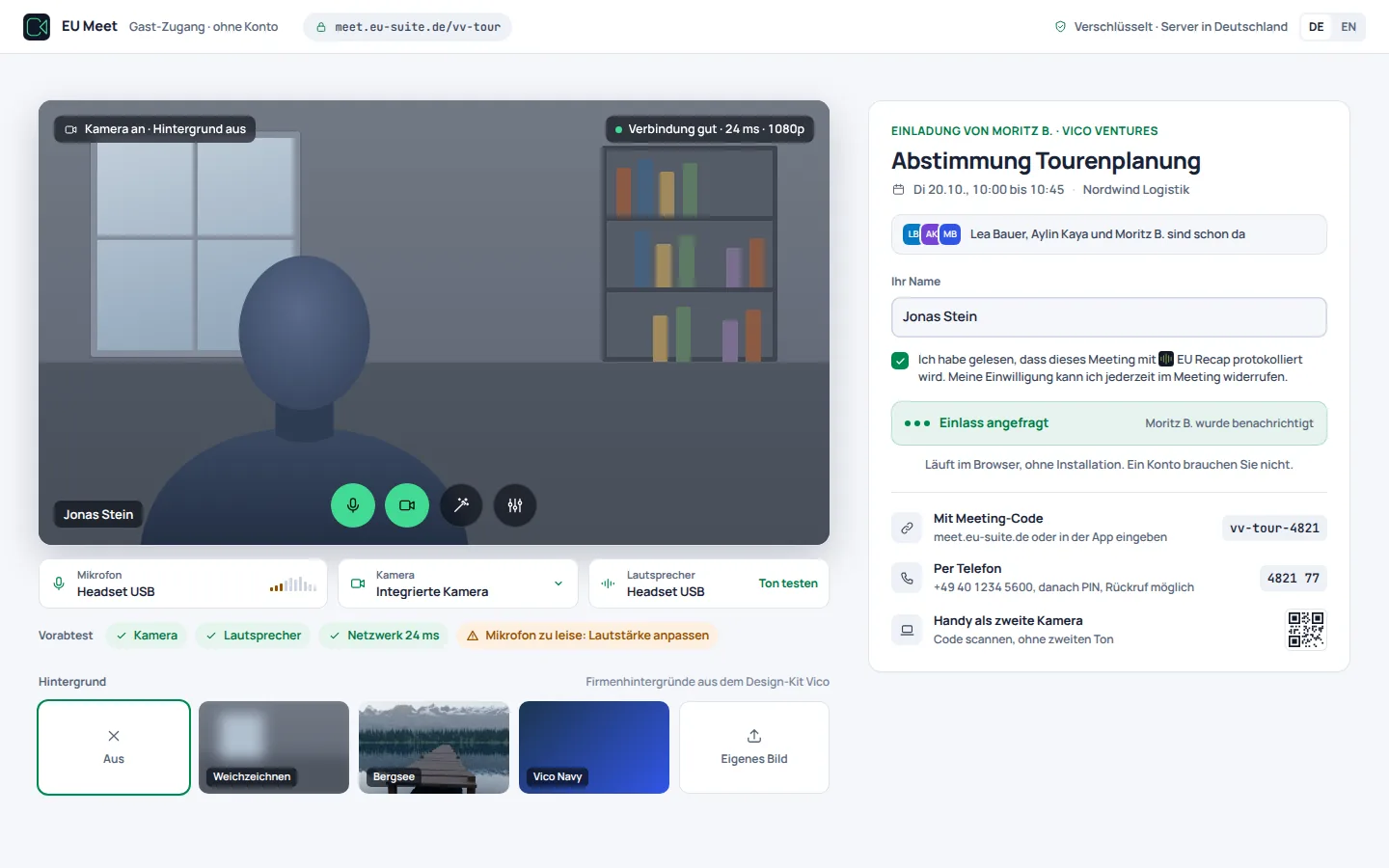Open the Mikrofon Headset USB selector
1389x868 pixels.
[x=183, y=583]
